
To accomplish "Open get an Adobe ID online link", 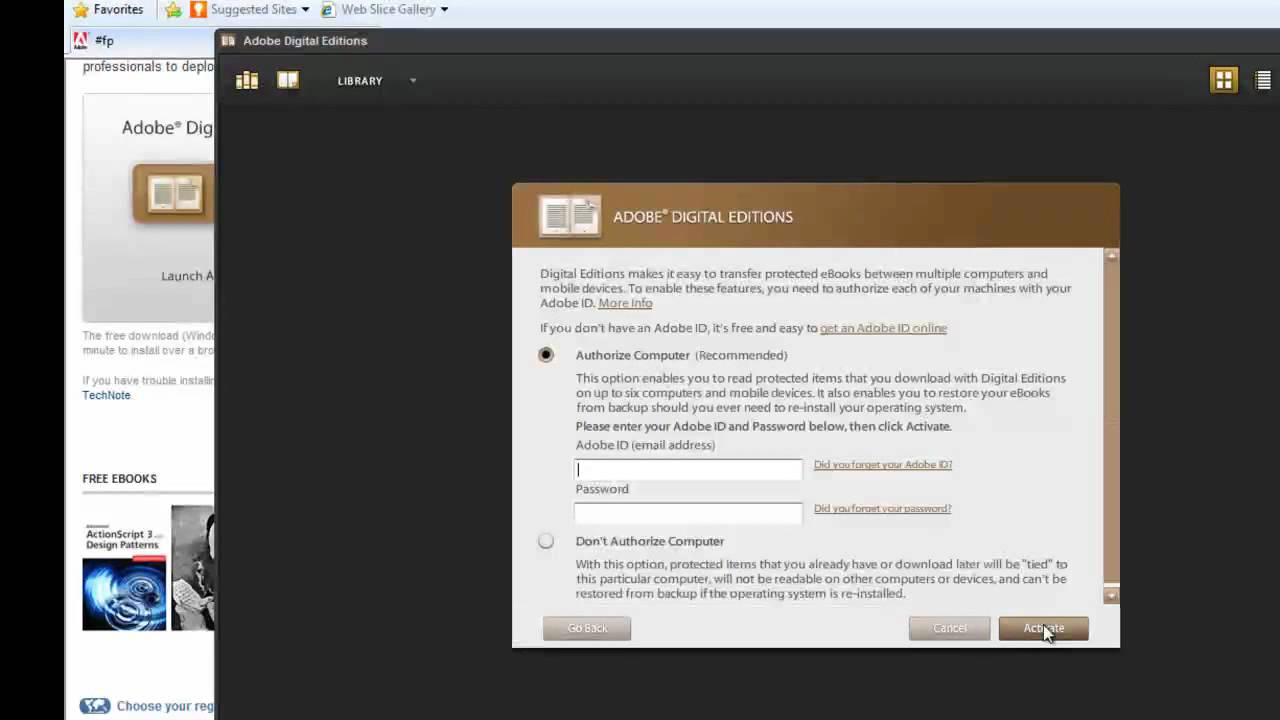I will (x=883, y=328).
